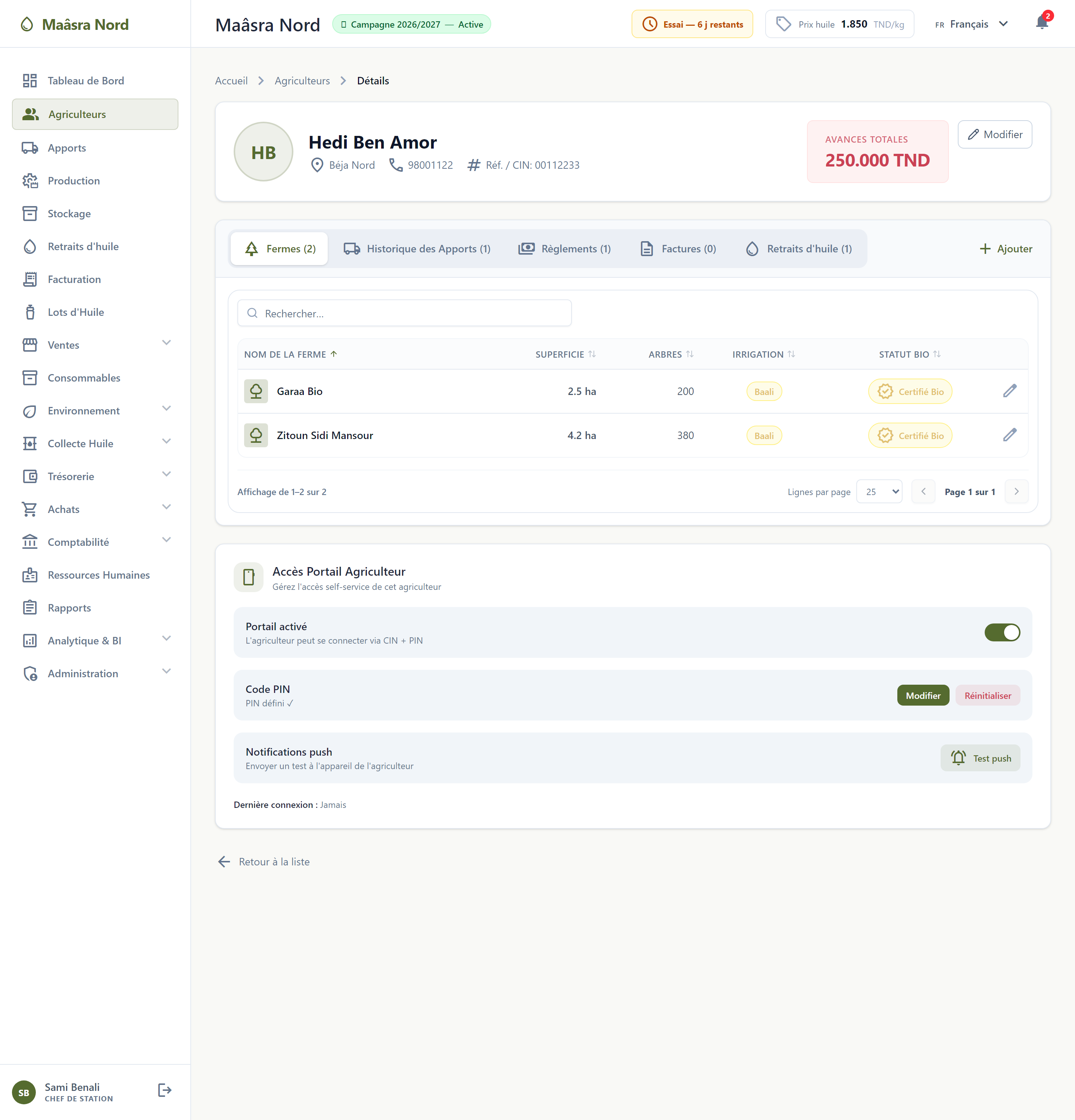Click Retour à la liste link
The width and height of the screenshot is (1075, 1120).
click(x=264, y=862)
